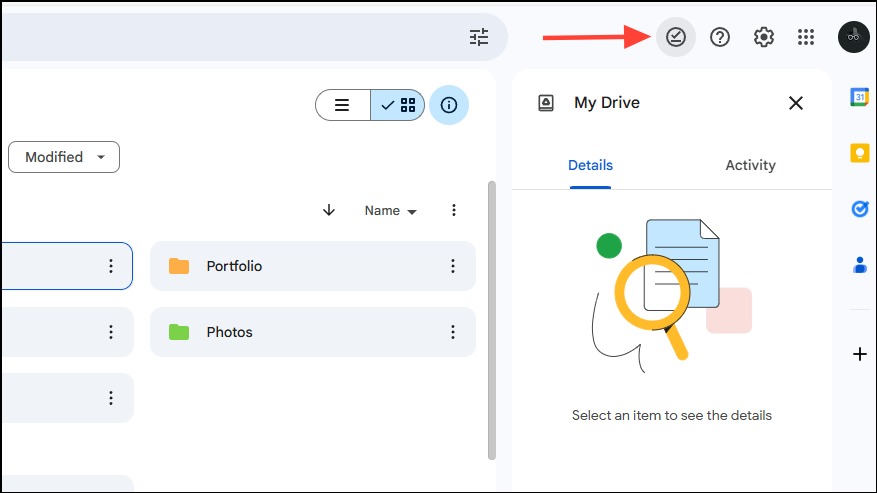Open the offline ready status icon
877x493 pixels.
pos(675,37)
